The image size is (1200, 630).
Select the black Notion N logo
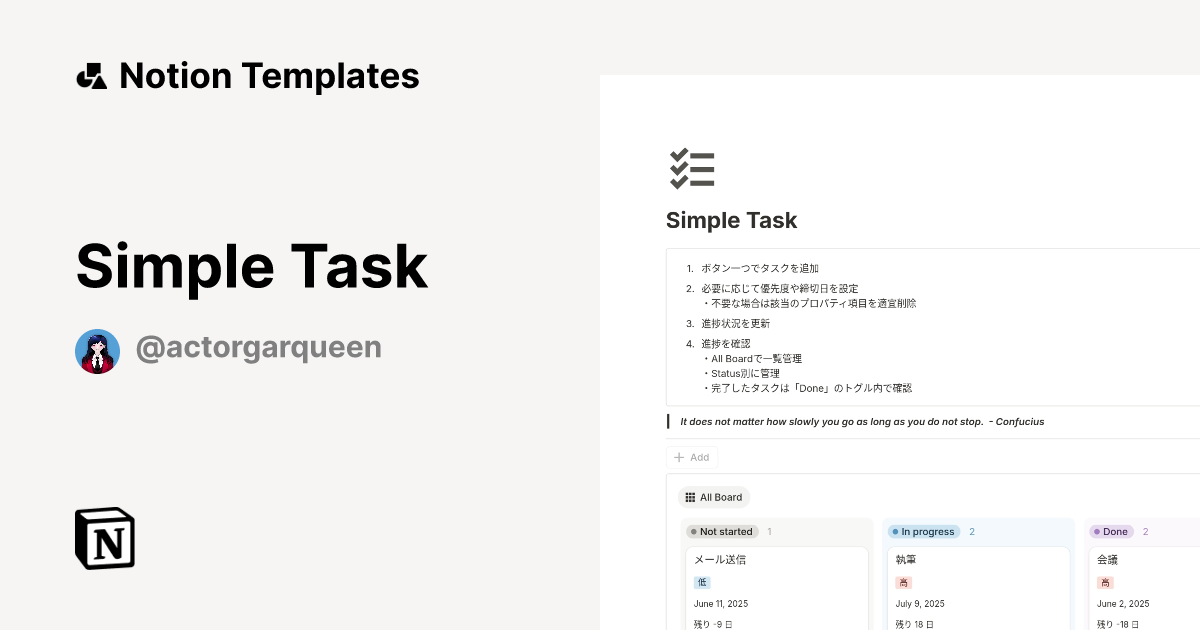point(103,538)
